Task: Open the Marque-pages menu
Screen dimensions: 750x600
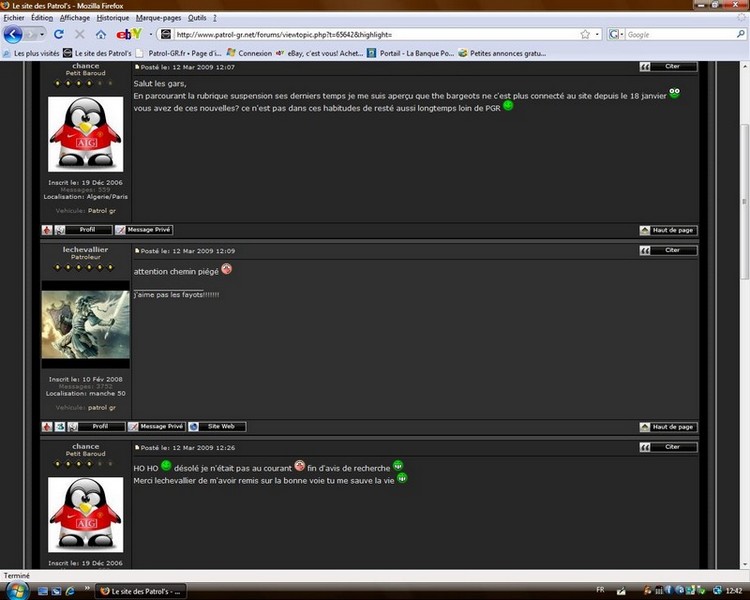Action: [158, 18]
